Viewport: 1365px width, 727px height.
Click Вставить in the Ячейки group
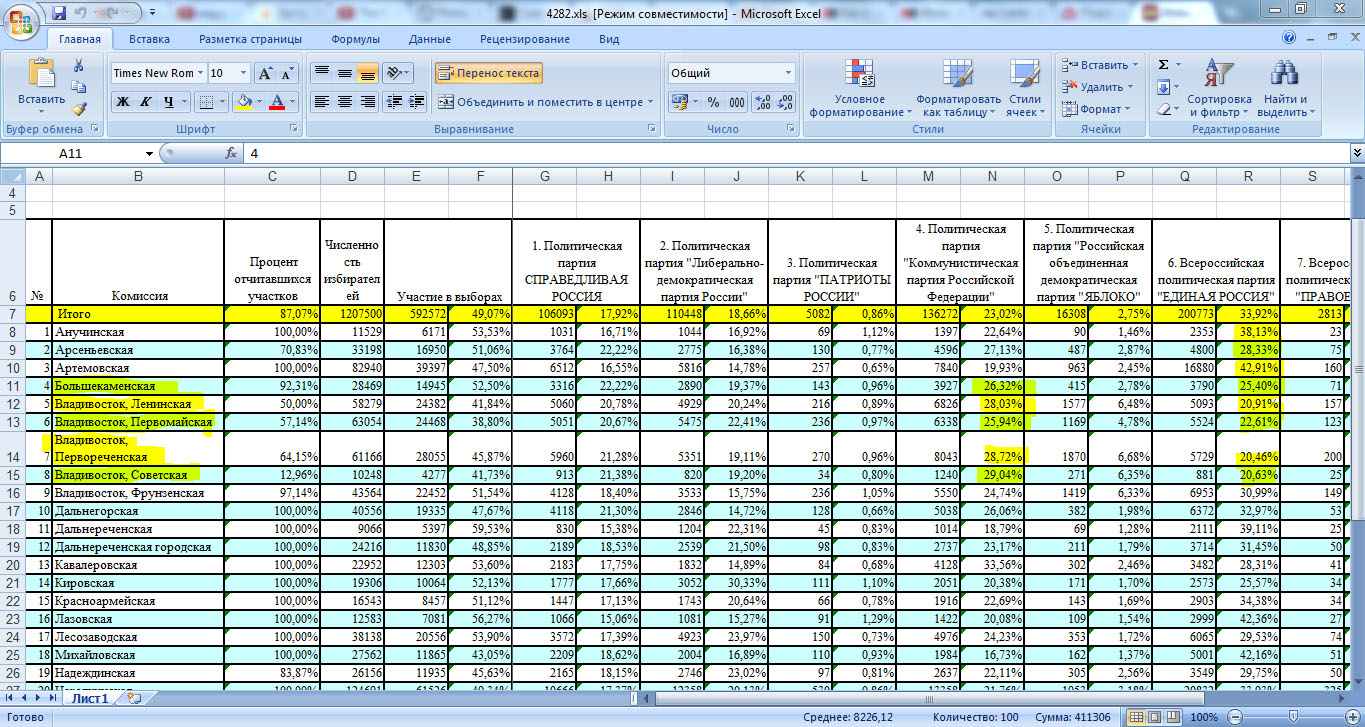1098,65
